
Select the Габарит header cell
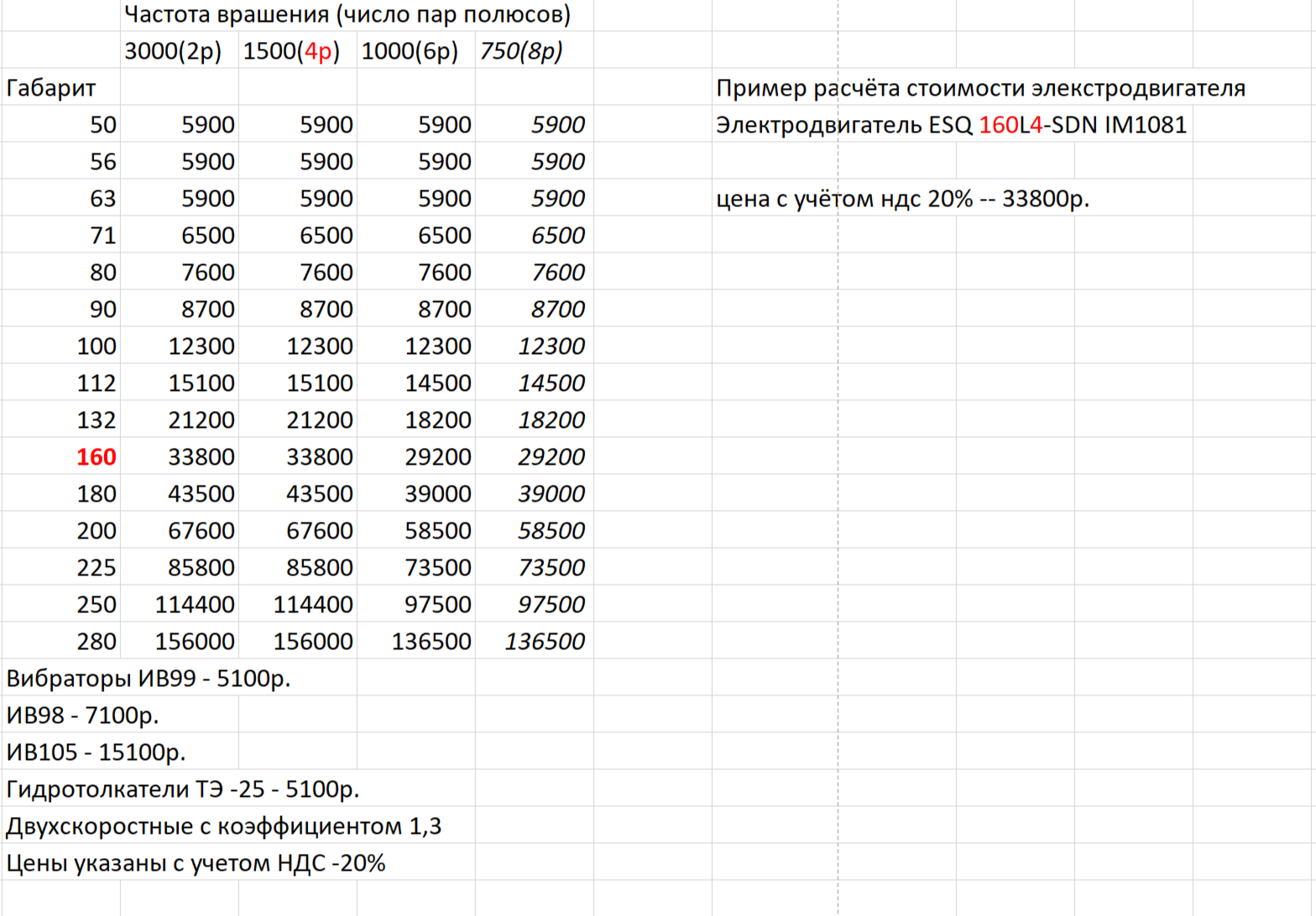pos(51,87)
